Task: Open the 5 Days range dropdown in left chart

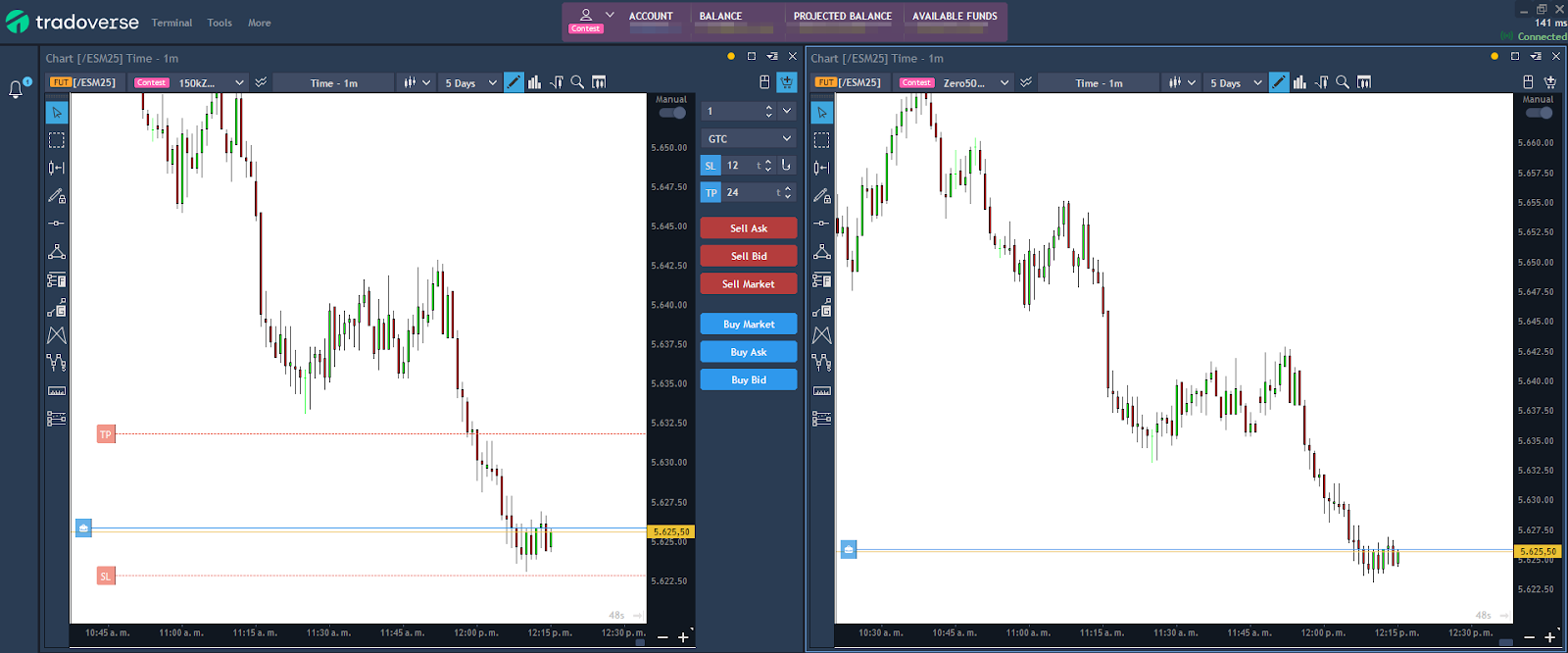Action: (x=471, y=83)
